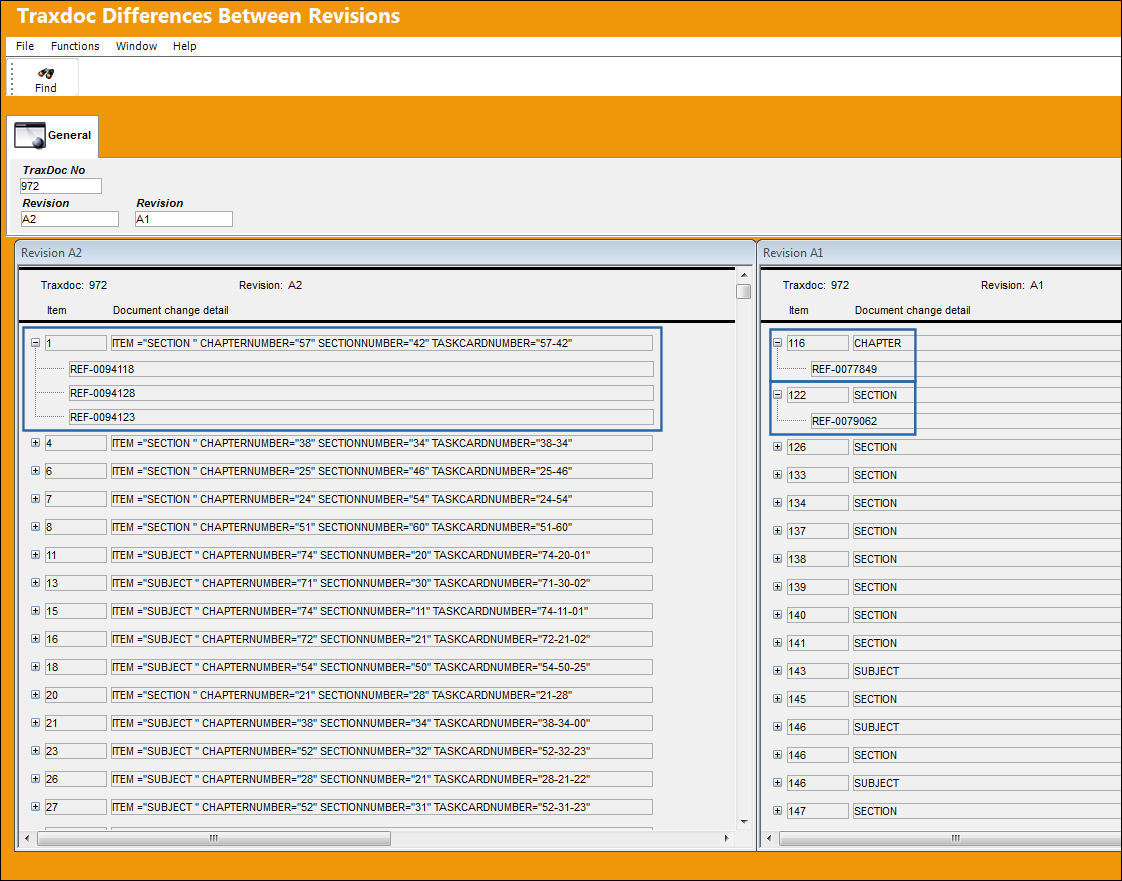Expand item 11 in Revision A2 panel
Image resolution: width=1122 pixels, height=881 pixels.
point(35,555)
